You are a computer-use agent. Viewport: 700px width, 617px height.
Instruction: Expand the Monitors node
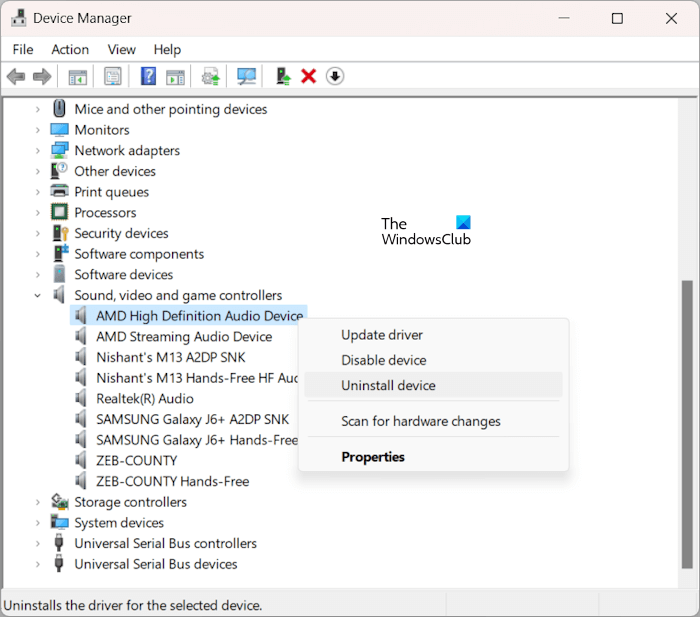click(x=38, y=130)
